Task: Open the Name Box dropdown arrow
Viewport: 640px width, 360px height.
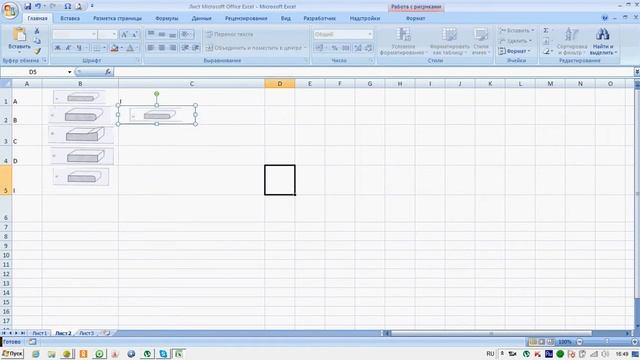Action: [70, 72]
